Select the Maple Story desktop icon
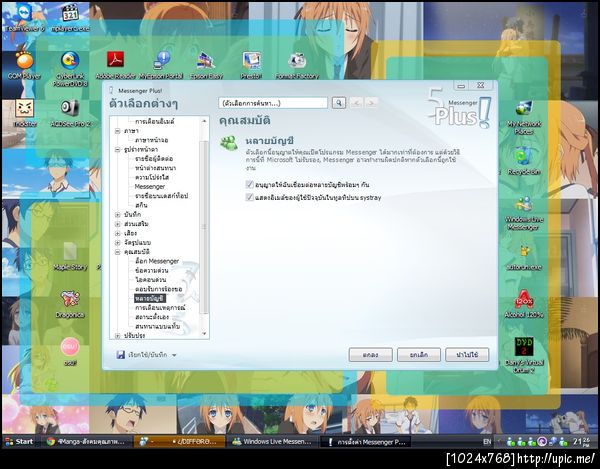 coord(70,256)
